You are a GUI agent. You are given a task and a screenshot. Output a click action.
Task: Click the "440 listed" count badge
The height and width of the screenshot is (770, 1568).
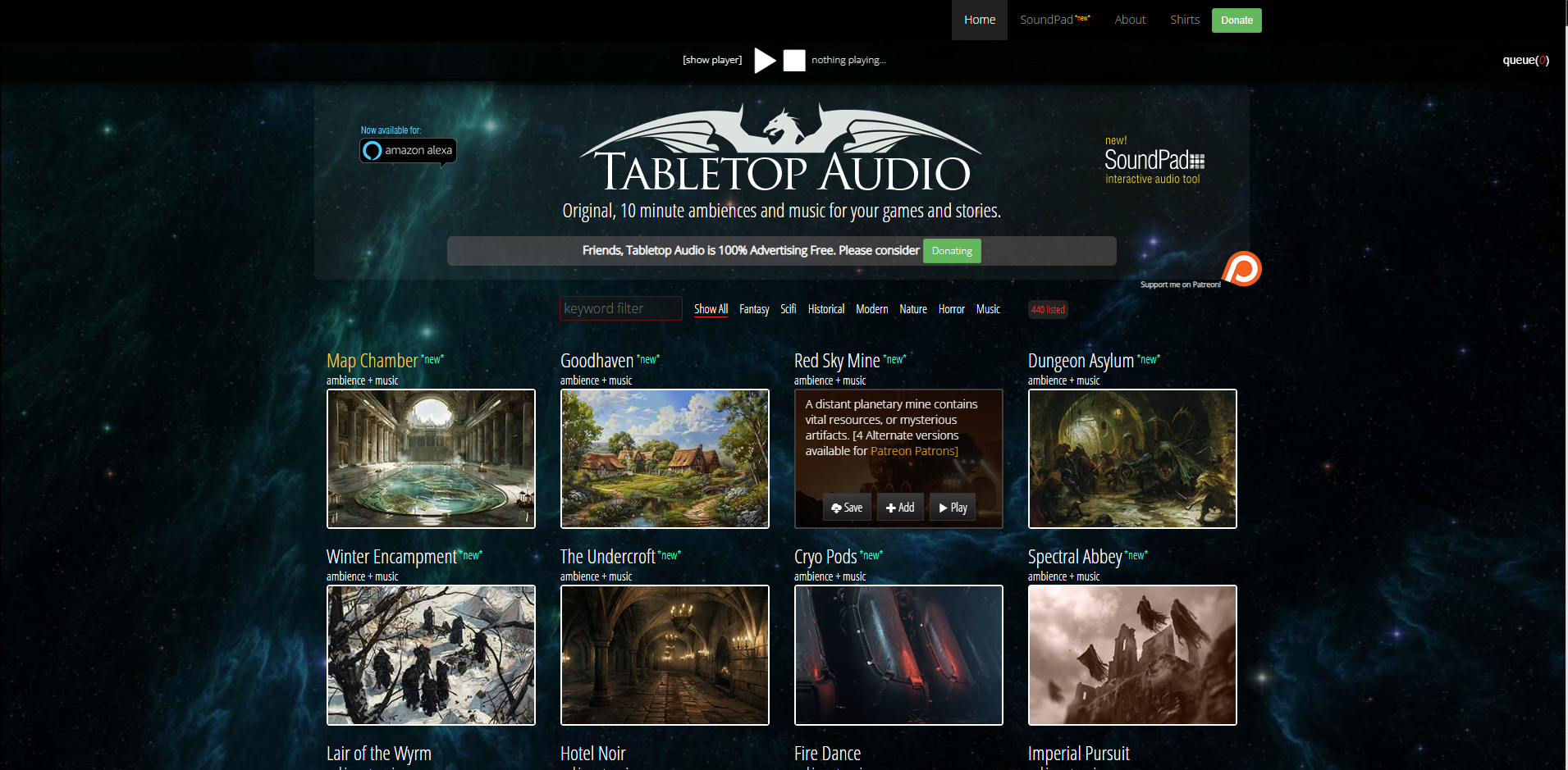click(1048, 309)
